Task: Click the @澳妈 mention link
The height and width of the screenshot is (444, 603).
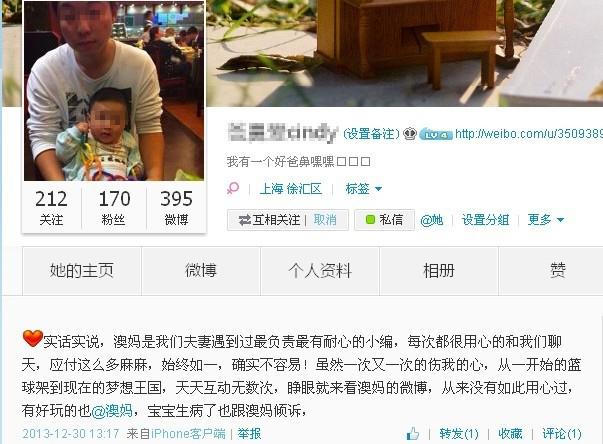Action: pos(112,411)
